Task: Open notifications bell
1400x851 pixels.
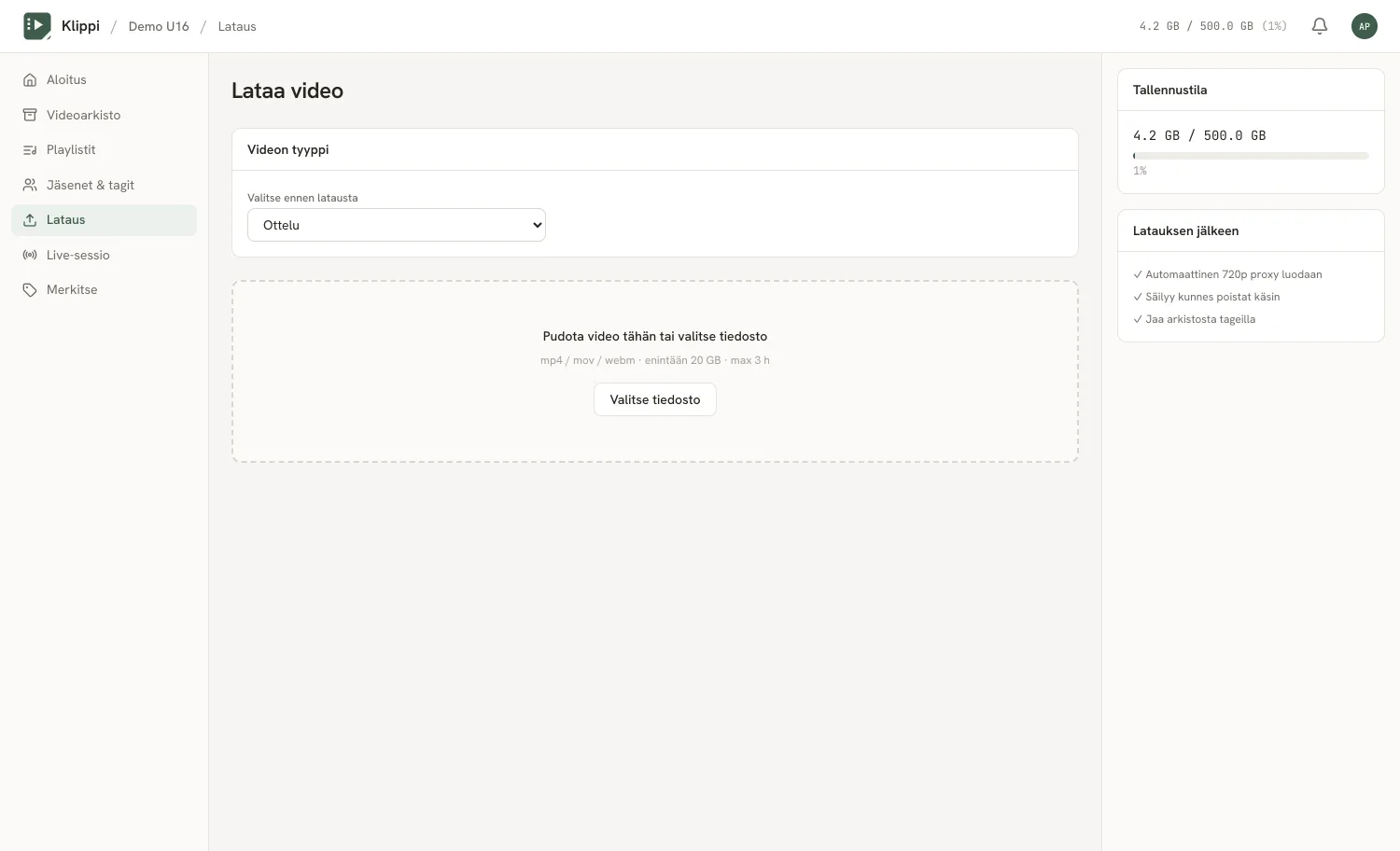Action: [x=1320, y=26]
